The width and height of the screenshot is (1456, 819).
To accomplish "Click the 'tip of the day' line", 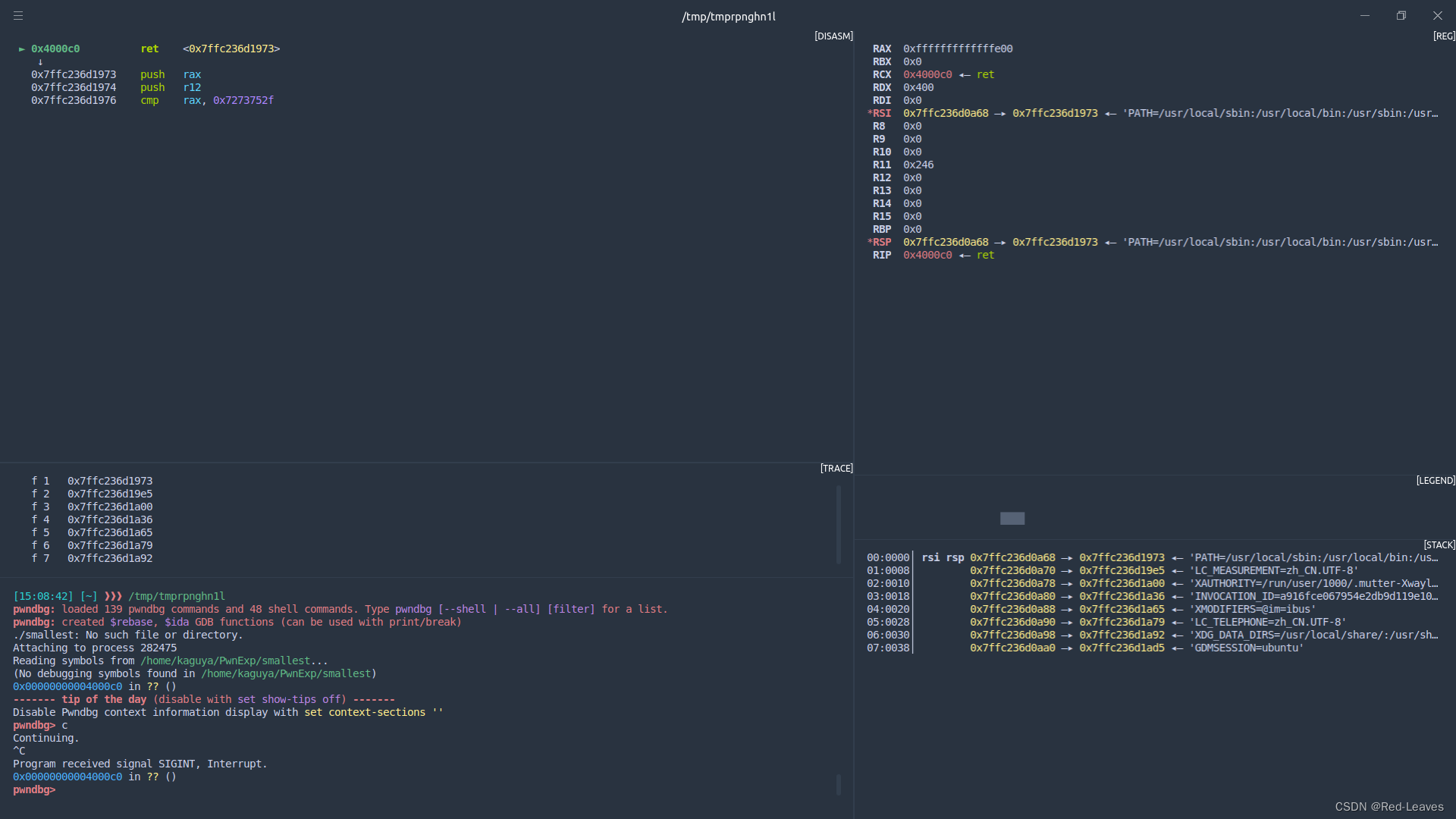I will point(204,699).
